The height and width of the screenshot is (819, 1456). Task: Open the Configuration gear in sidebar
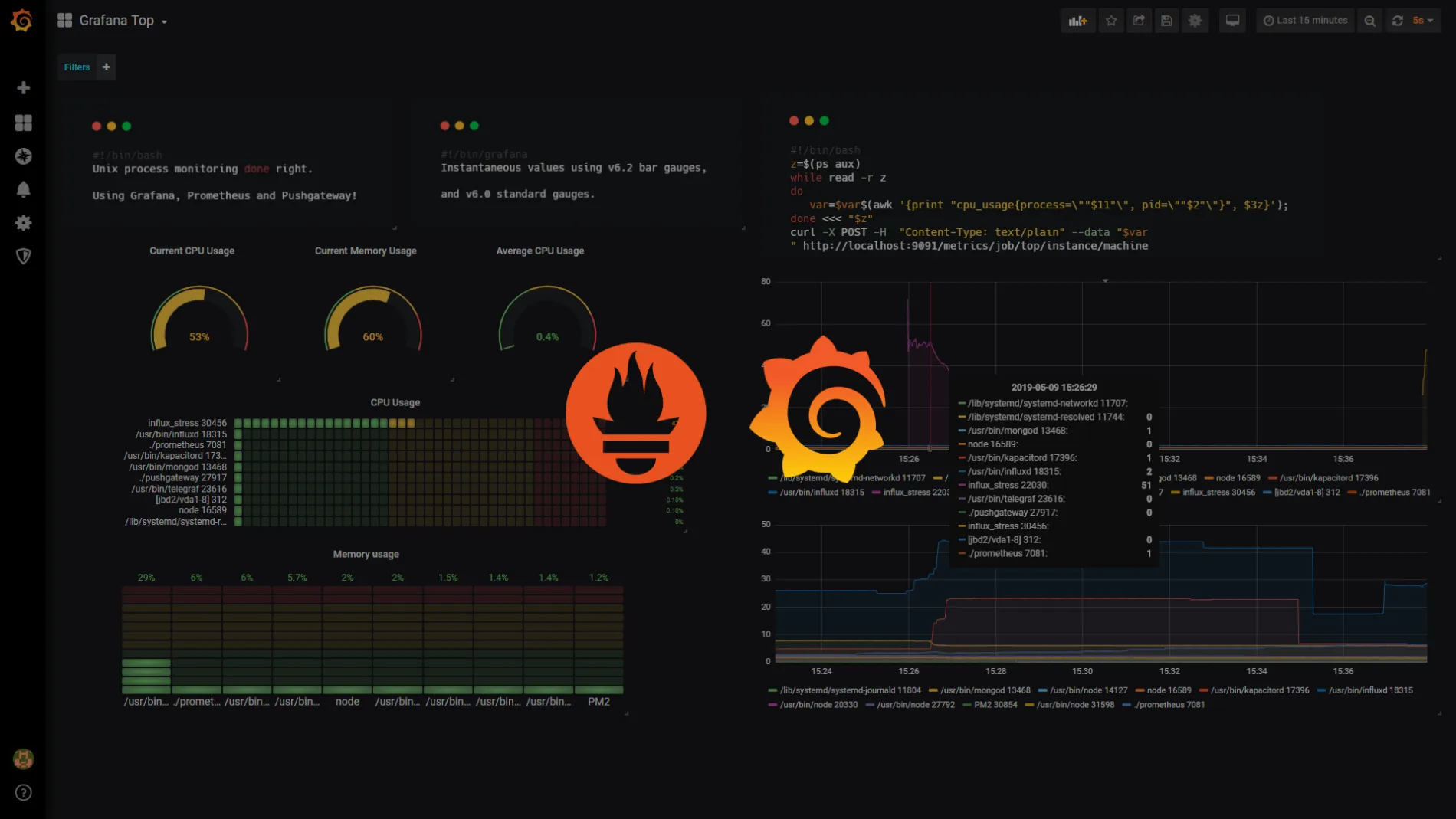pyautogui.click(x=24, y=223)
